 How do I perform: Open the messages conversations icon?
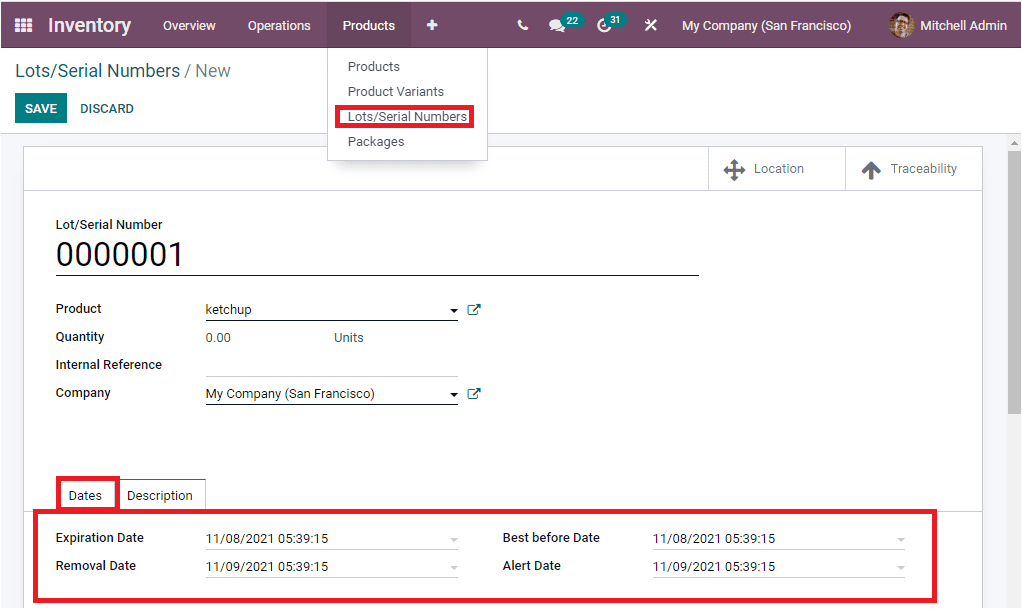coord(557,25)
